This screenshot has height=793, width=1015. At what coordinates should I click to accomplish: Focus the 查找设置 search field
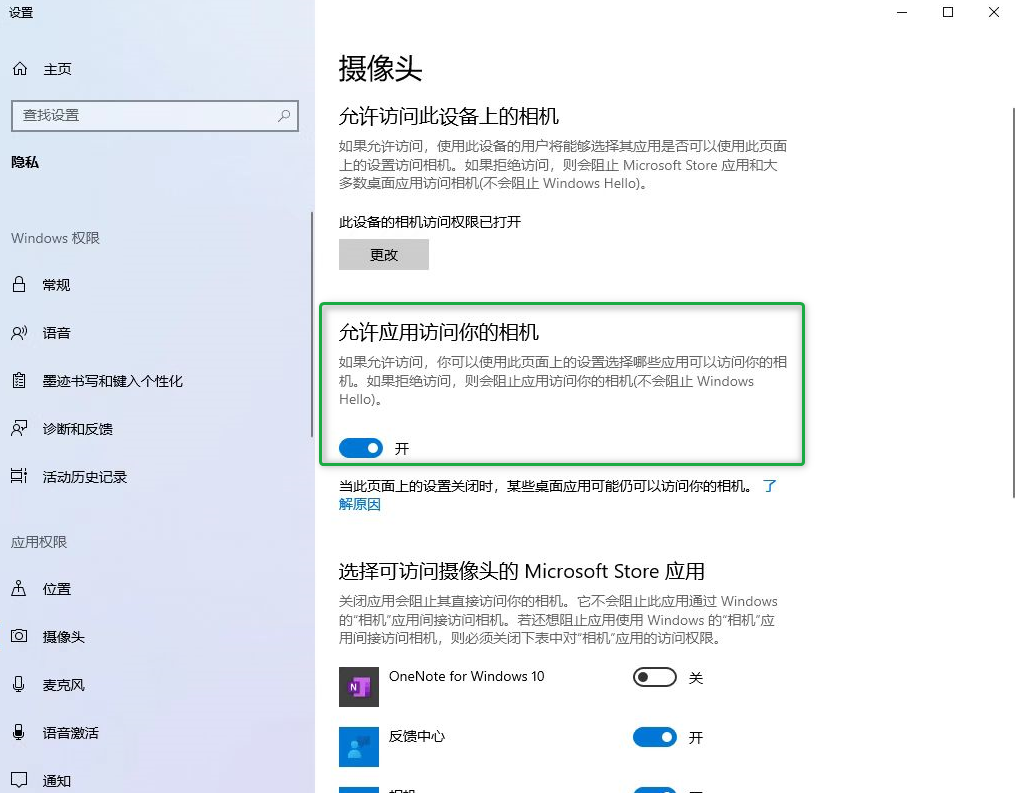tap(155, 116)
